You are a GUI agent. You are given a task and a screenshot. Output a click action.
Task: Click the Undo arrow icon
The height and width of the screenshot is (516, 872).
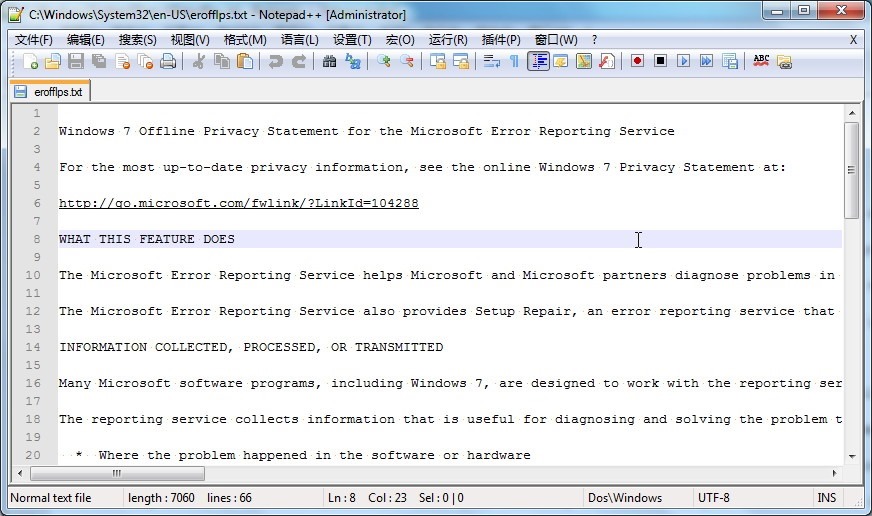[x=275, y=61]
